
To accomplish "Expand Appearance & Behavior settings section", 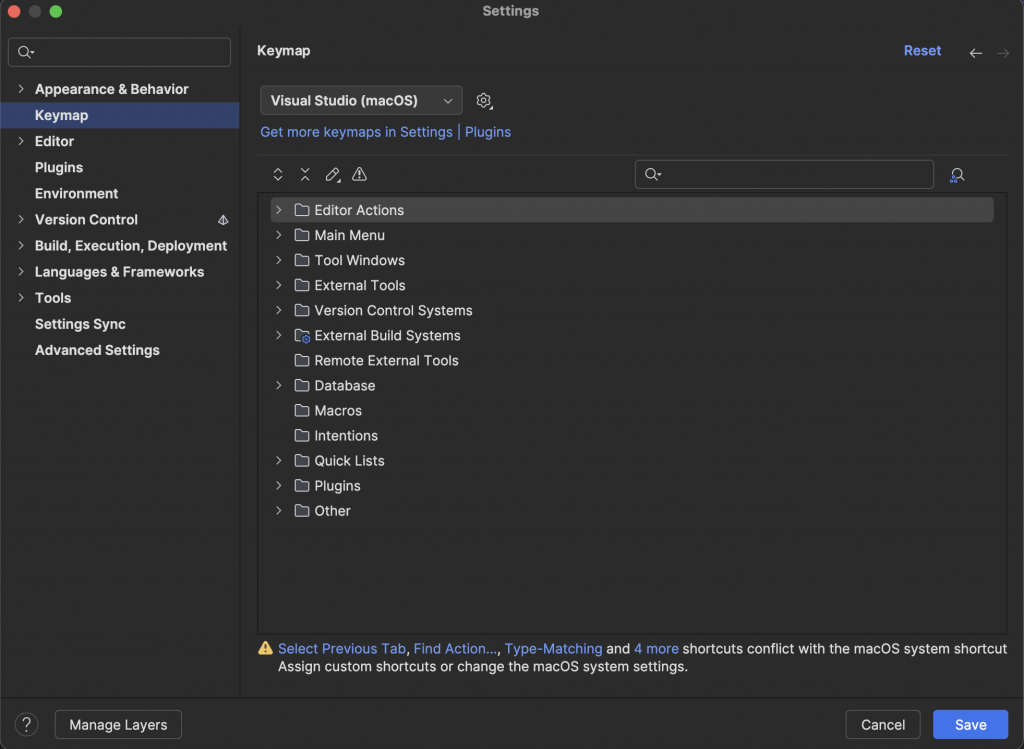I will pos(21,89).
